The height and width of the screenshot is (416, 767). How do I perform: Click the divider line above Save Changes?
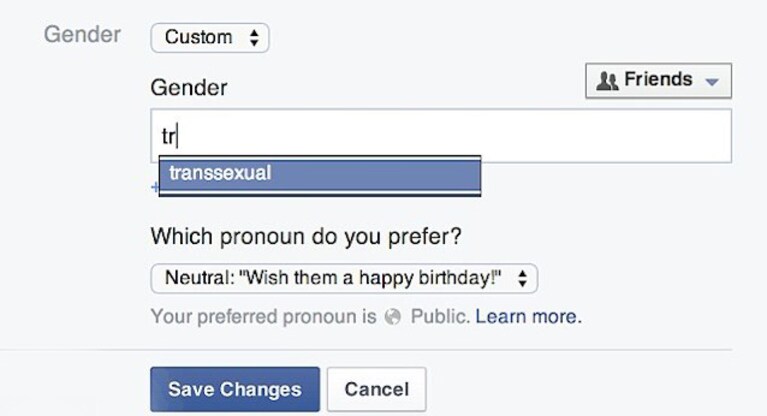366,350
